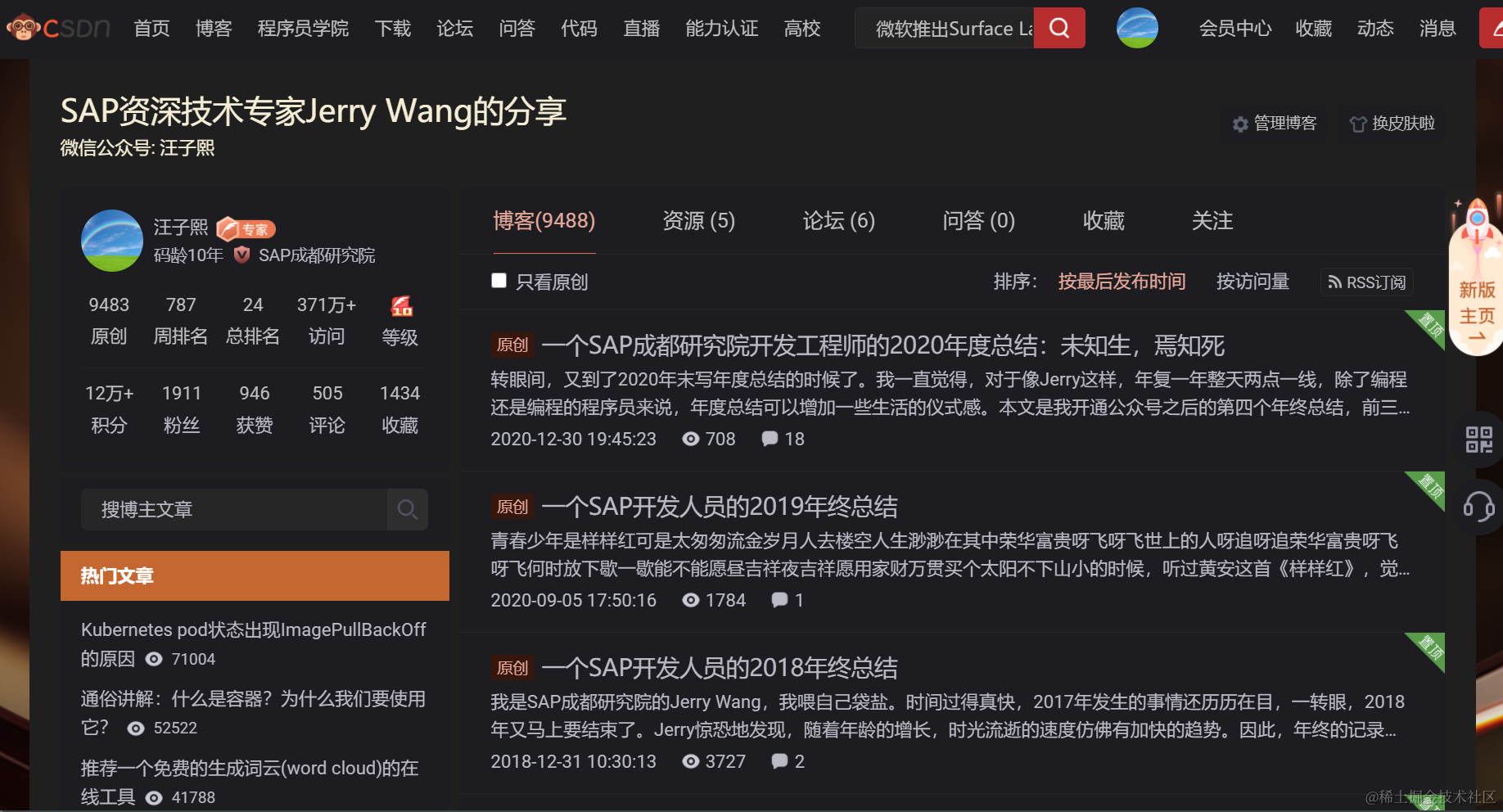Open the user avatar in top navigation
This screenshot has width=1503, height=812.
click(1137, 28)
